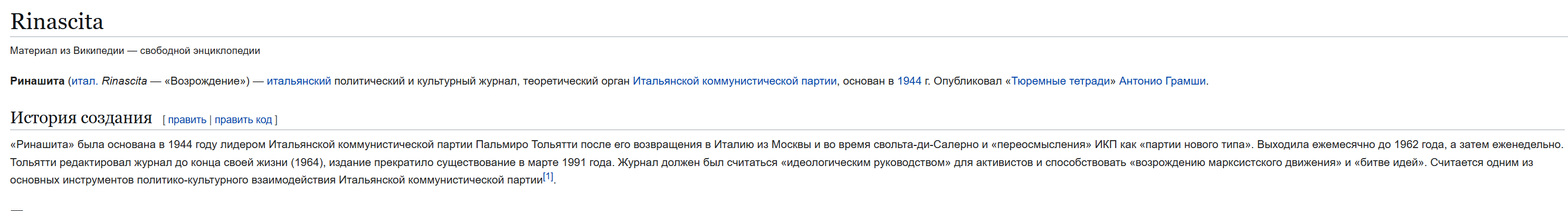Screen dimensions: 1568x211
Task: Jump to footnote reference [1]
Action: coord(548,177)
